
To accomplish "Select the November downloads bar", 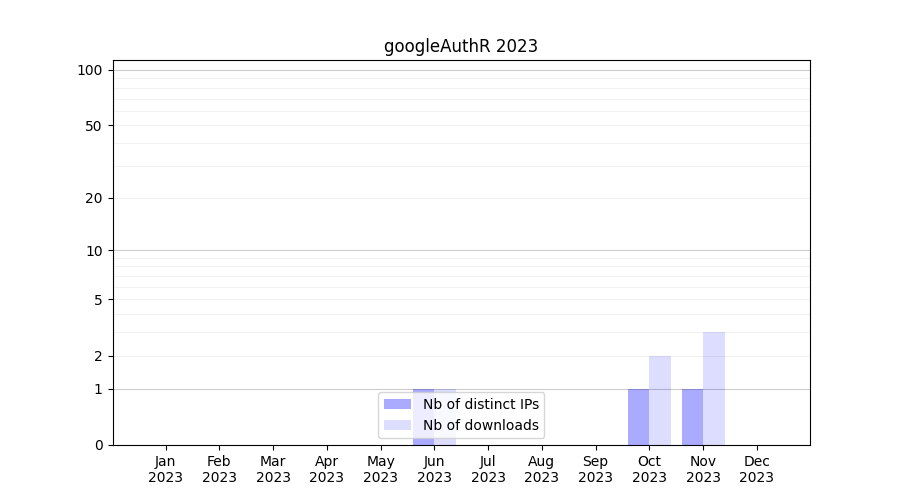I will point(714,389).
